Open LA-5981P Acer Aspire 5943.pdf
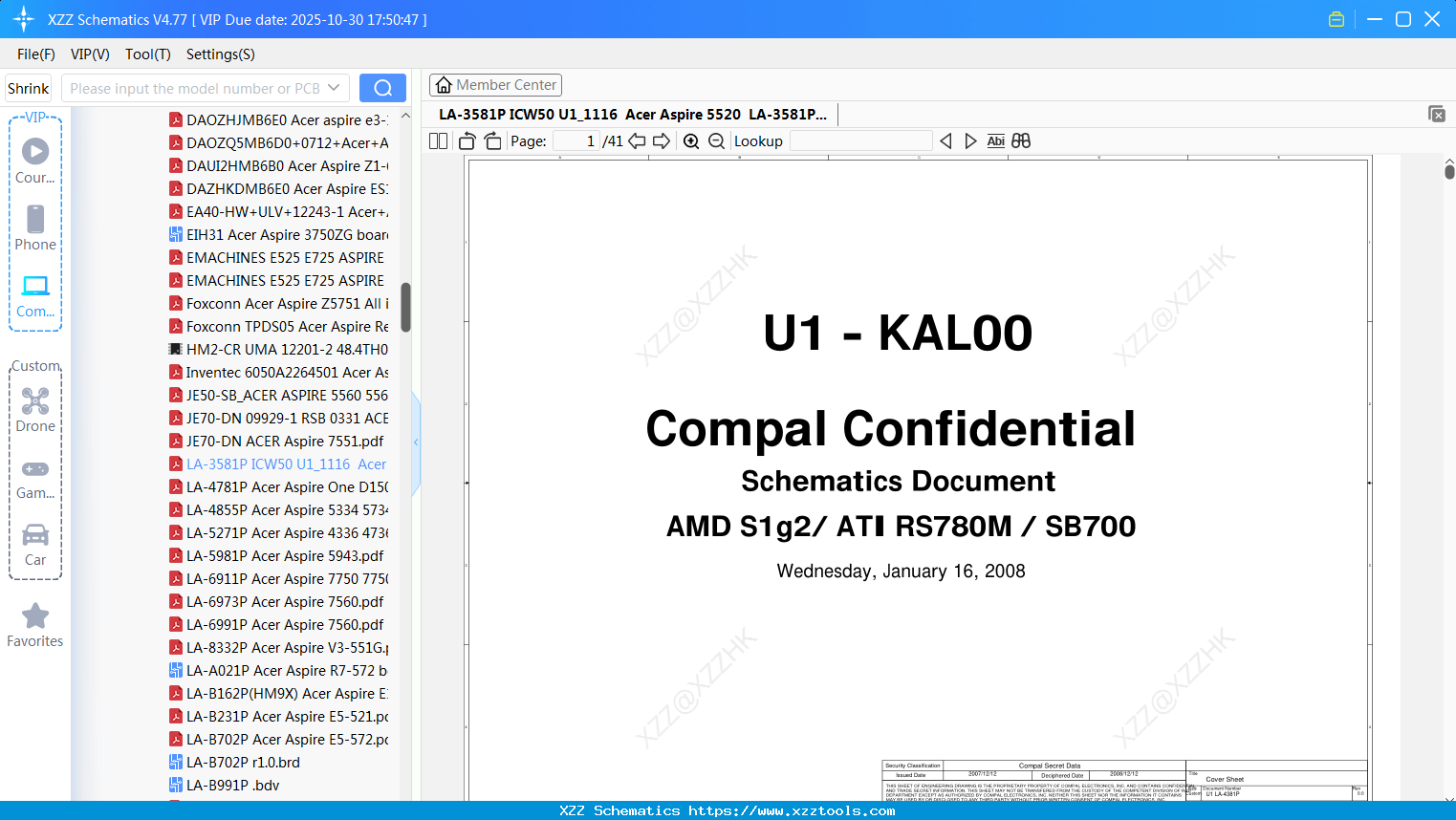 (x=276, y=556)
